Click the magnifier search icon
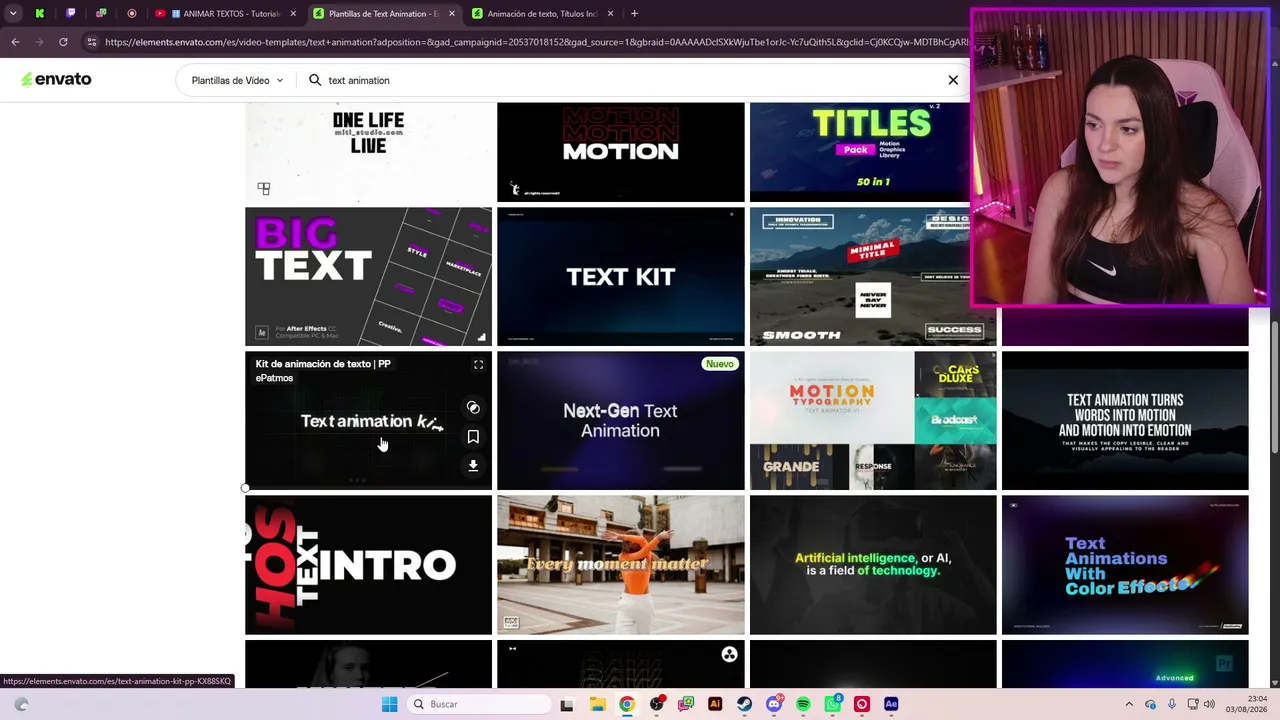Screen dimensions: 1280x720 click(315, 80)
